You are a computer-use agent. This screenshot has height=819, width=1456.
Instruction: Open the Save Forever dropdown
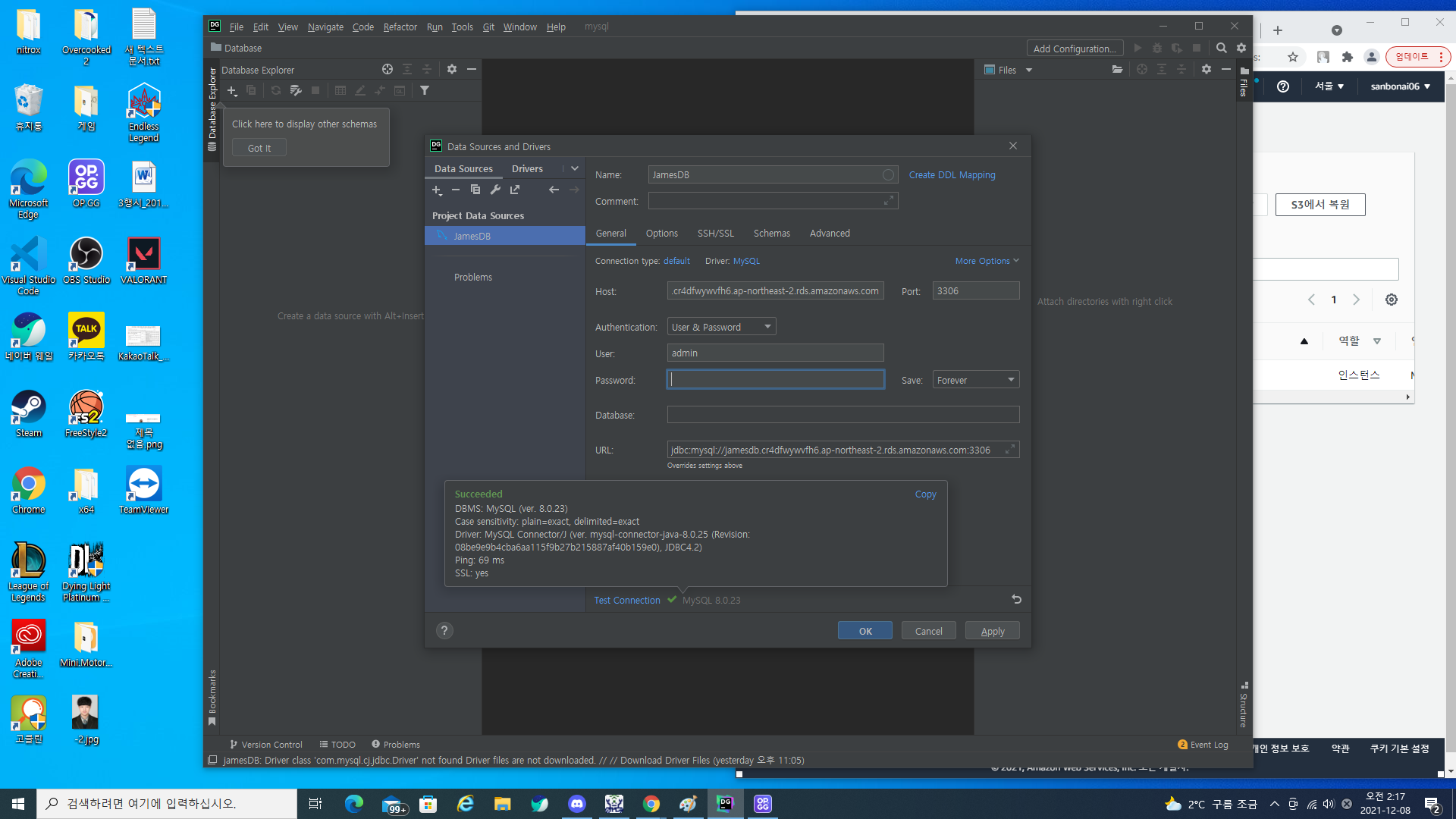coord(975,380)
